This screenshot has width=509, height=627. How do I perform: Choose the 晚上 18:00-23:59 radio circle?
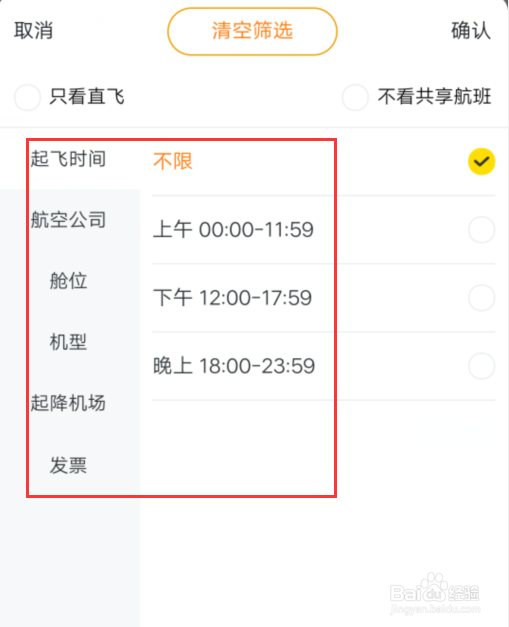481,366
